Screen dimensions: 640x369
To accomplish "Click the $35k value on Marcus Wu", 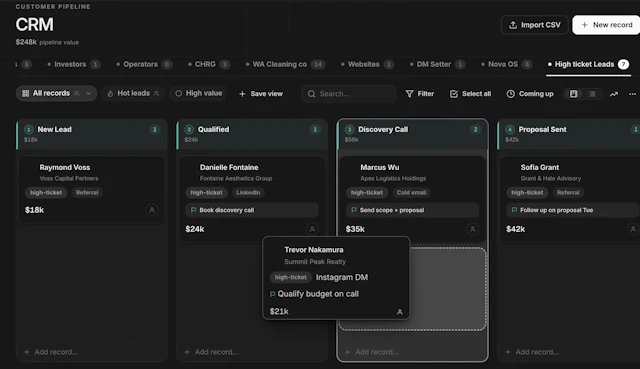I will 355,229.
